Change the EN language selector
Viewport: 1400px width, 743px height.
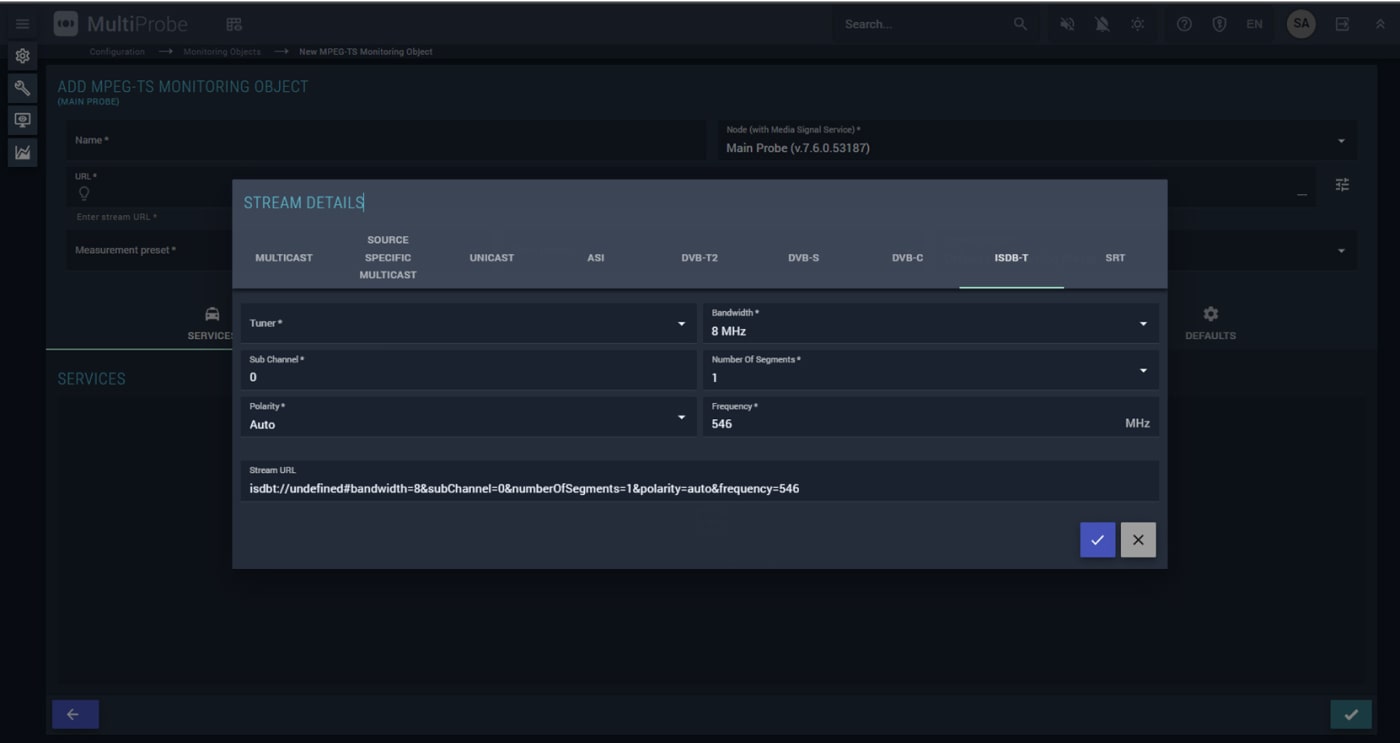1254,24
